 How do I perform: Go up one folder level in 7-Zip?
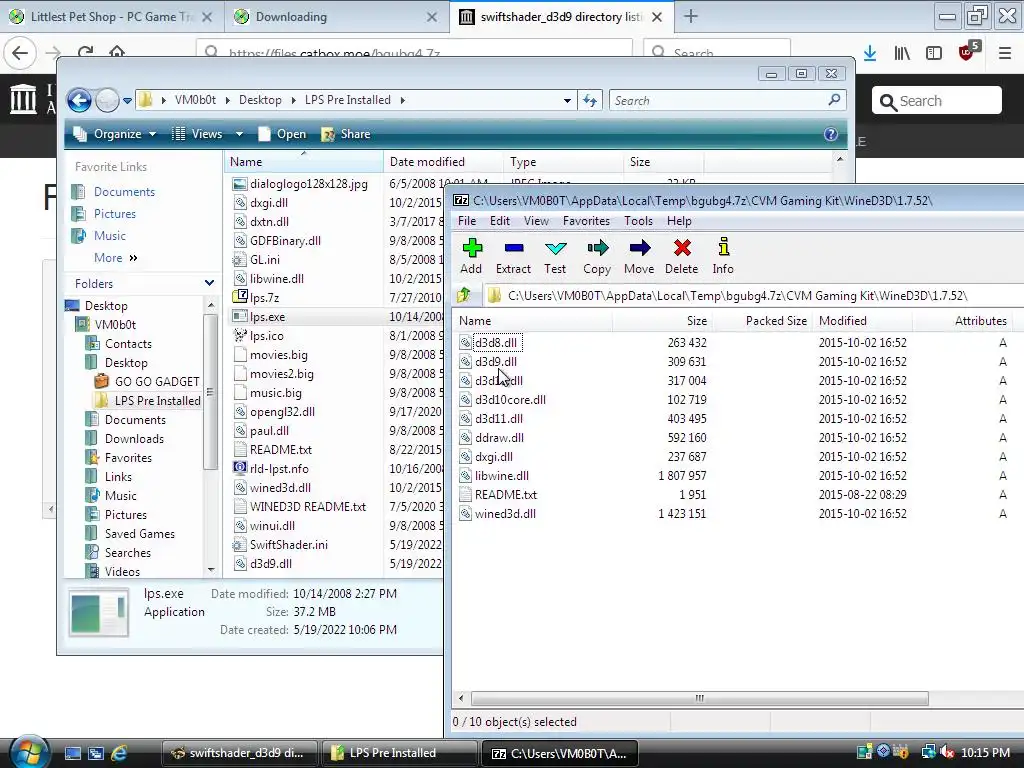[x=464, y=295]
